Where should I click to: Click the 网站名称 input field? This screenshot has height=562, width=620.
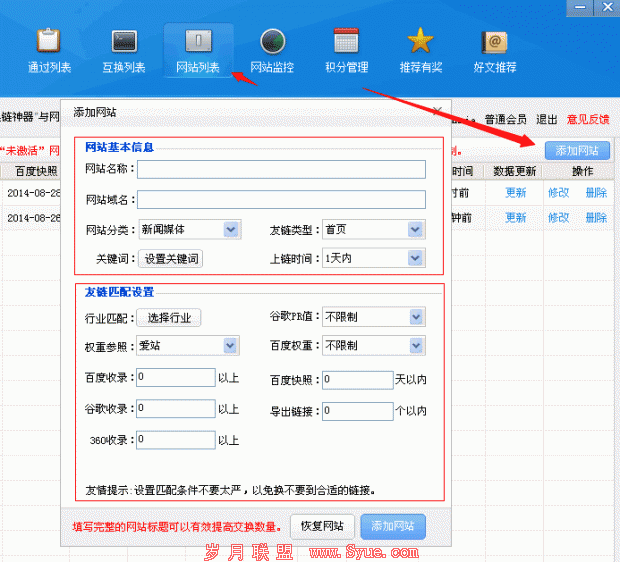[x=281, y=169]
